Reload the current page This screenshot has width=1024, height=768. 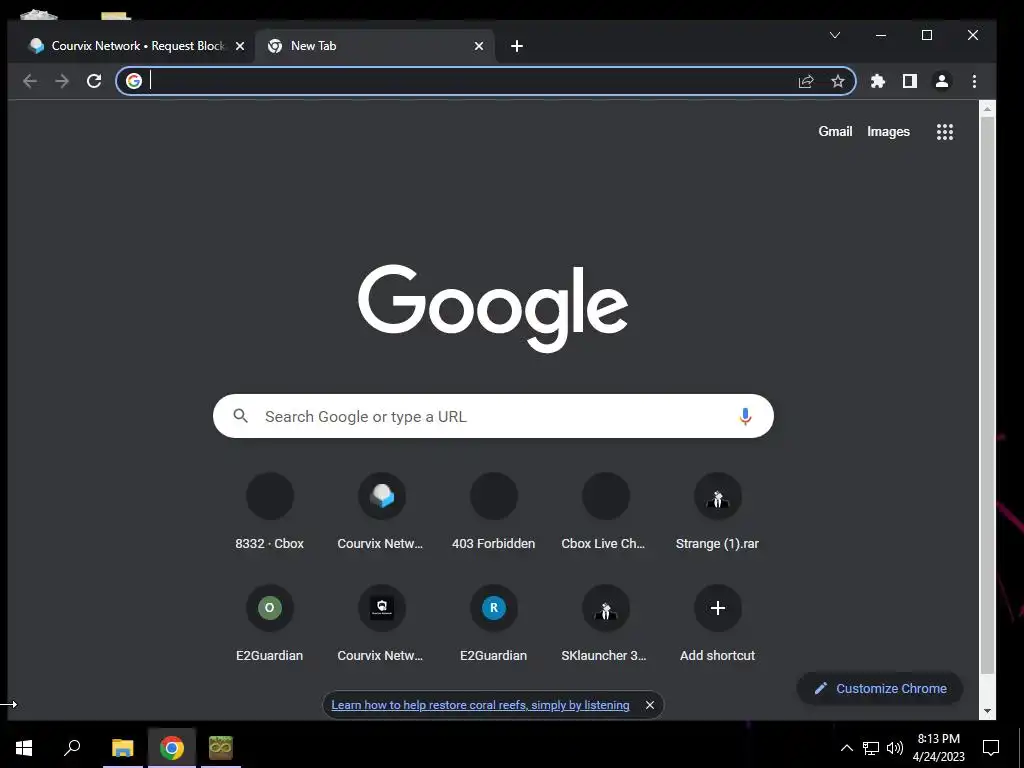[x=94, y=81]
